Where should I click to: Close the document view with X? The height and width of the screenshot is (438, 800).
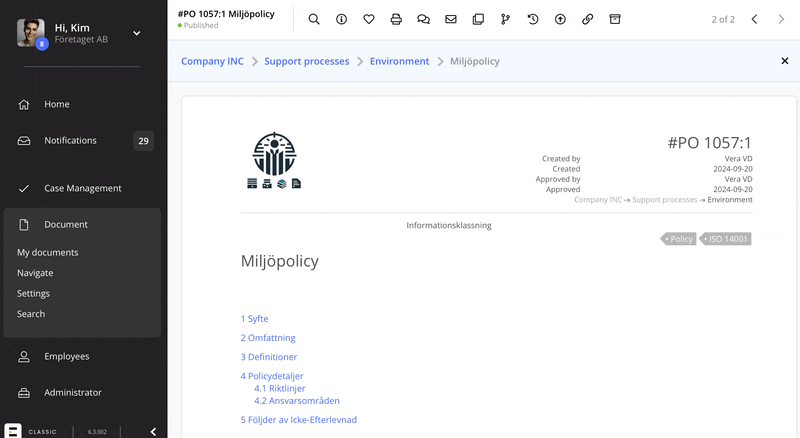tap(784, 61)
